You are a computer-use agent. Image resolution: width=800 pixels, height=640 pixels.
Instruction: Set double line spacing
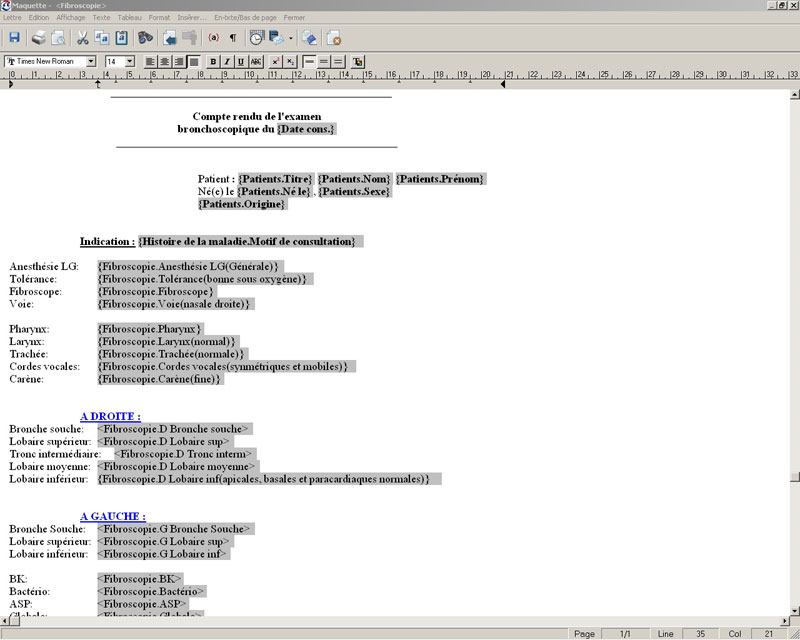(338, 62)
